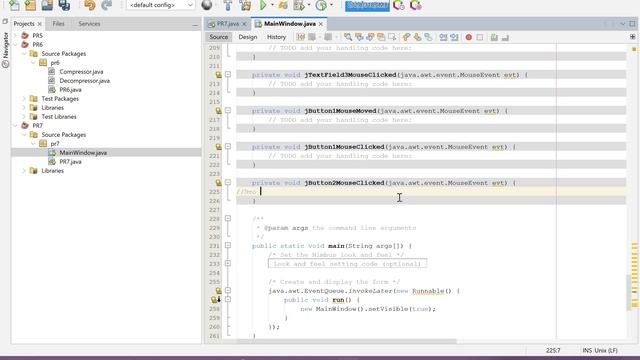The width and height of the screenshot is (640, 360).
Task: Expand the look and feel code fold
Action: click(228, 263)
